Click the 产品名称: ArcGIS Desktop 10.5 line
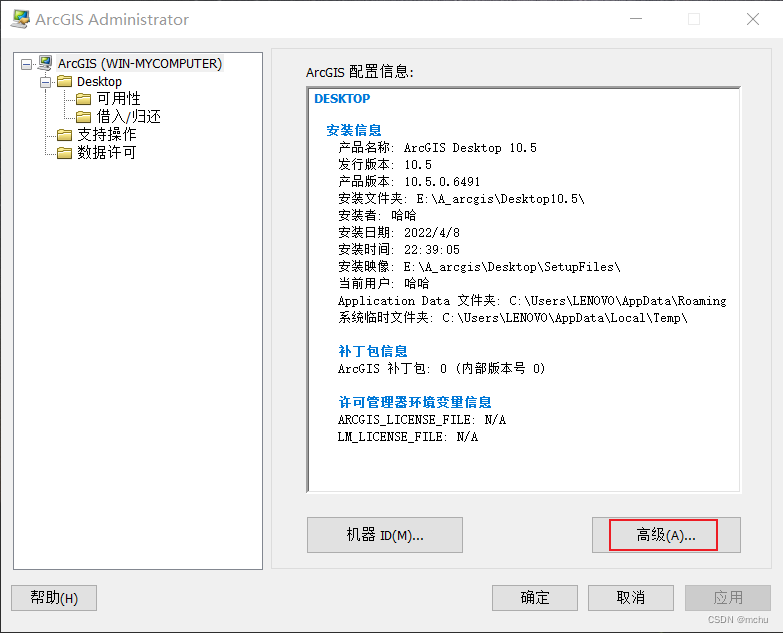The height and width of the screenshot is (633, 783). 437,148
